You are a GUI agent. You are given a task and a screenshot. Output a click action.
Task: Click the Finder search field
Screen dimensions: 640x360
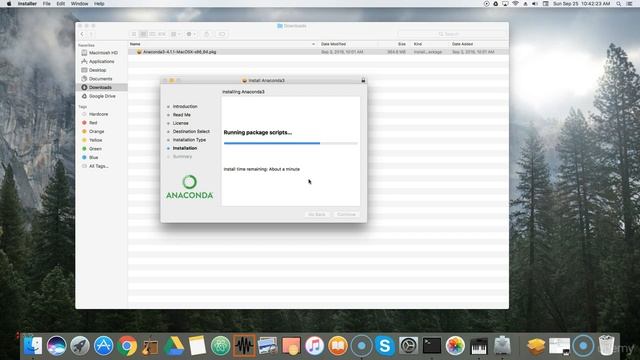point(451,34)
